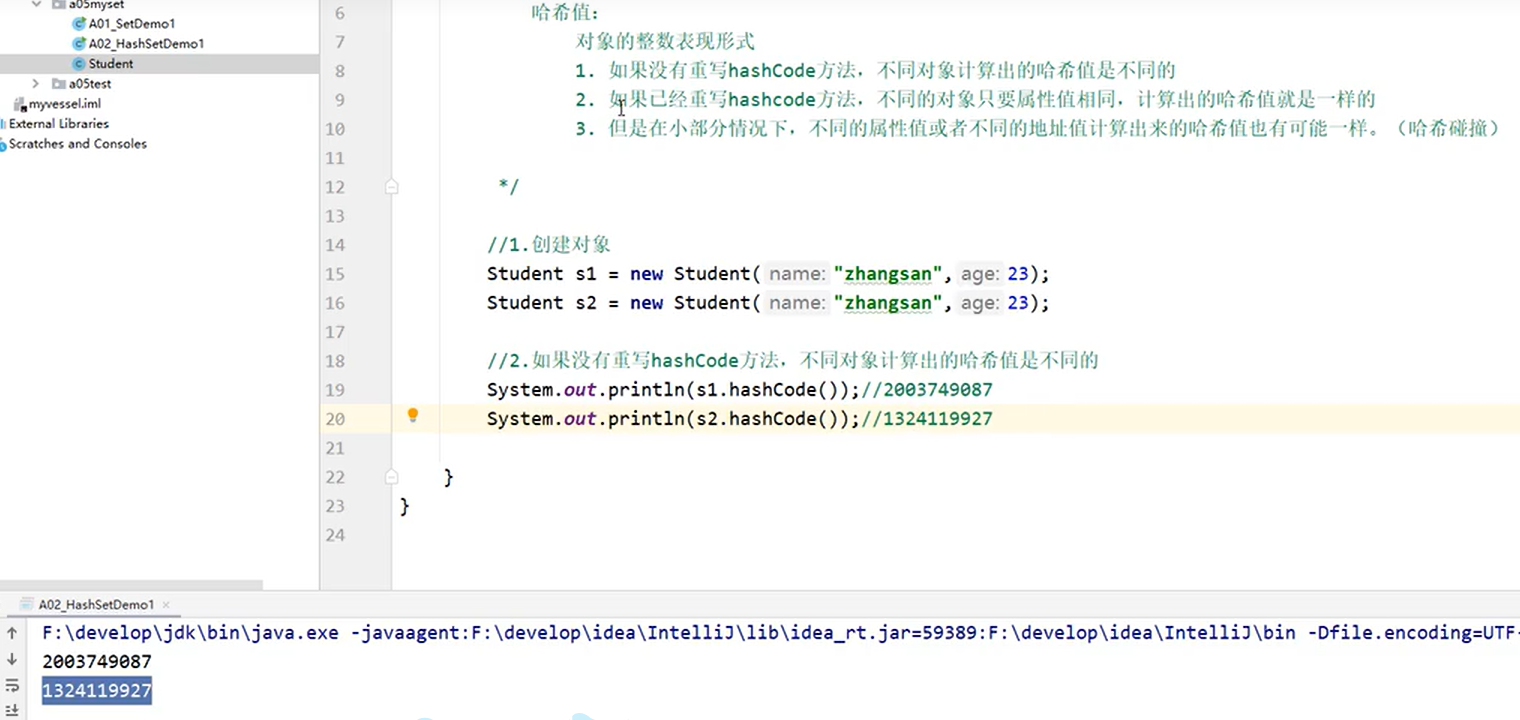Click the closing */ on line 12
Image resolution: width=1520 pixels, height=720 pixels.
click(x=508, y=187)
